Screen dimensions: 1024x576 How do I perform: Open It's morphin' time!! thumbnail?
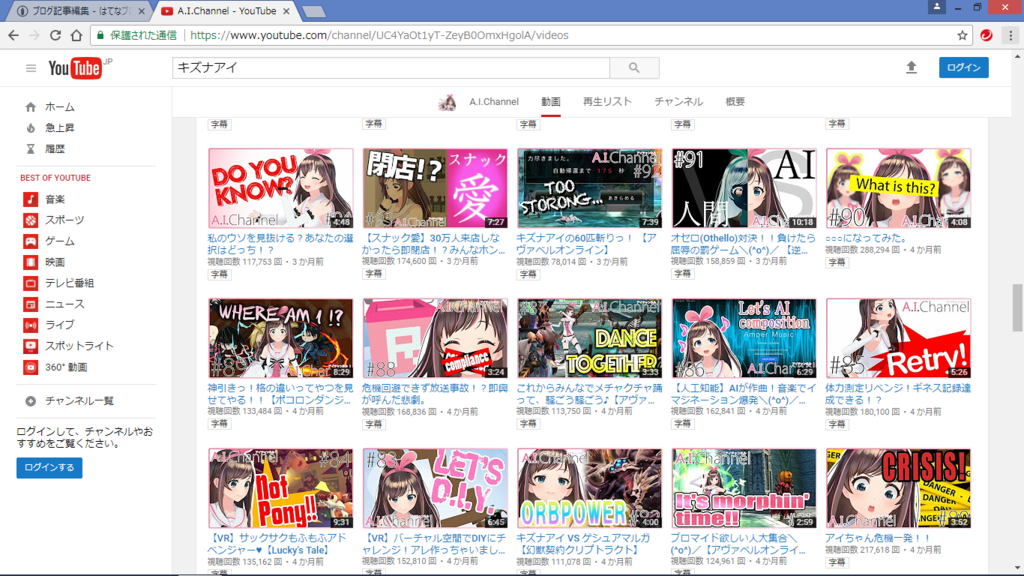(x=744, y=488)
